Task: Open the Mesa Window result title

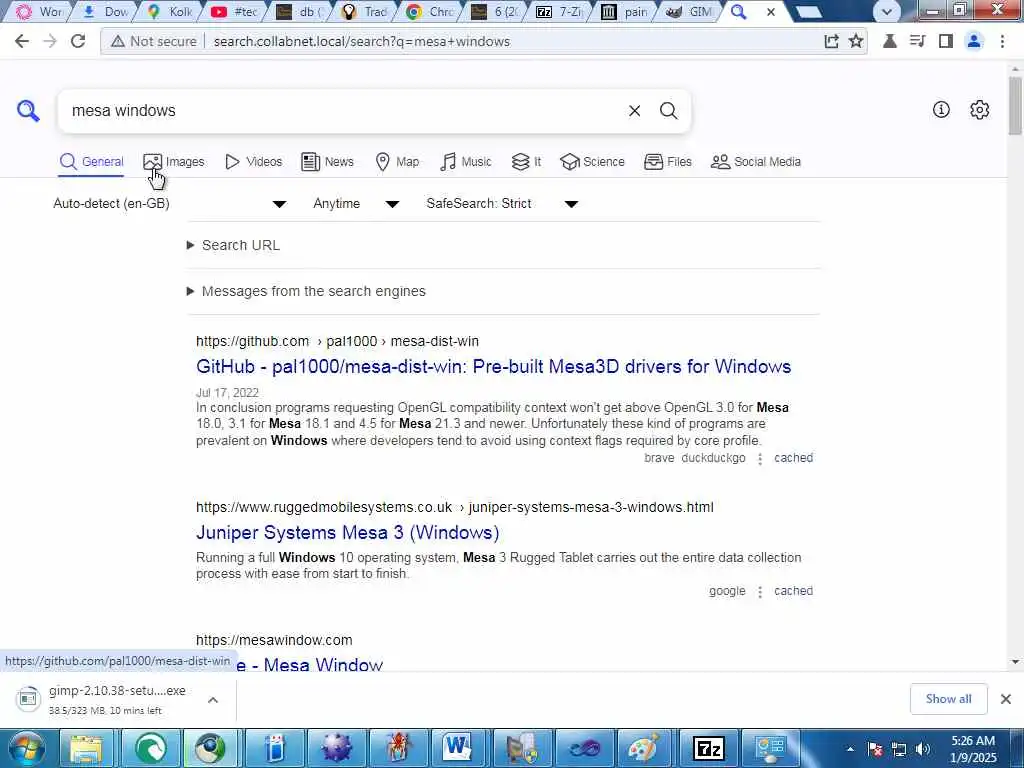Action: [311, 665]
